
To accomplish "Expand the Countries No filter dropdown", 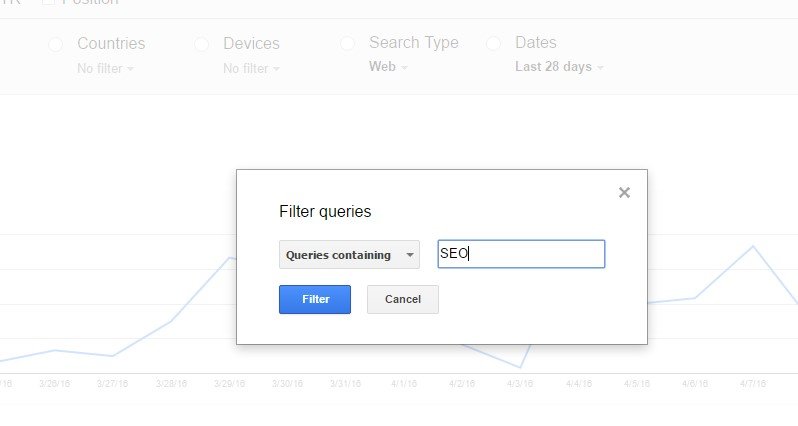I will tap(105, 68).
